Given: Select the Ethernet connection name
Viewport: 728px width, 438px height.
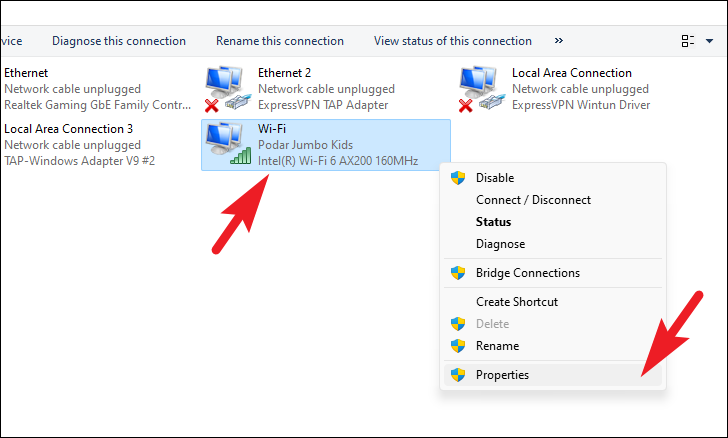Looking at the screenshot, I should click(26, 73).
